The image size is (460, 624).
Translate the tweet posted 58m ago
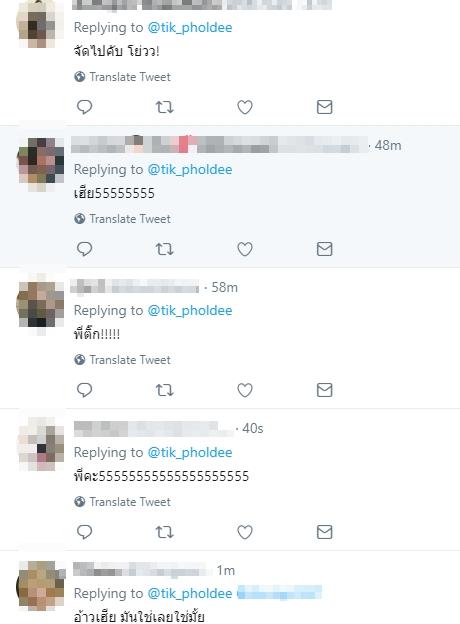pyautogui.click(x=123, y=360)
